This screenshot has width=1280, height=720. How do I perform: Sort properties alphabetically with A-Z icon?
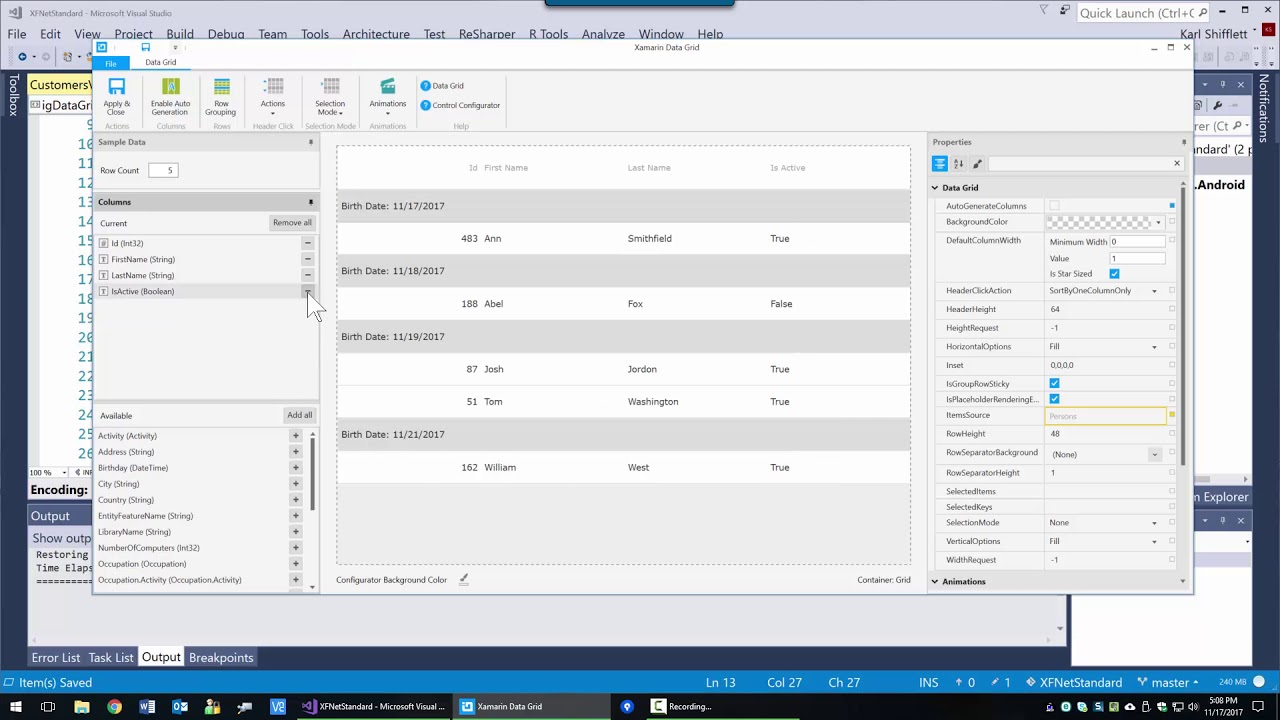pyautogui.click(x=958, y=164)
